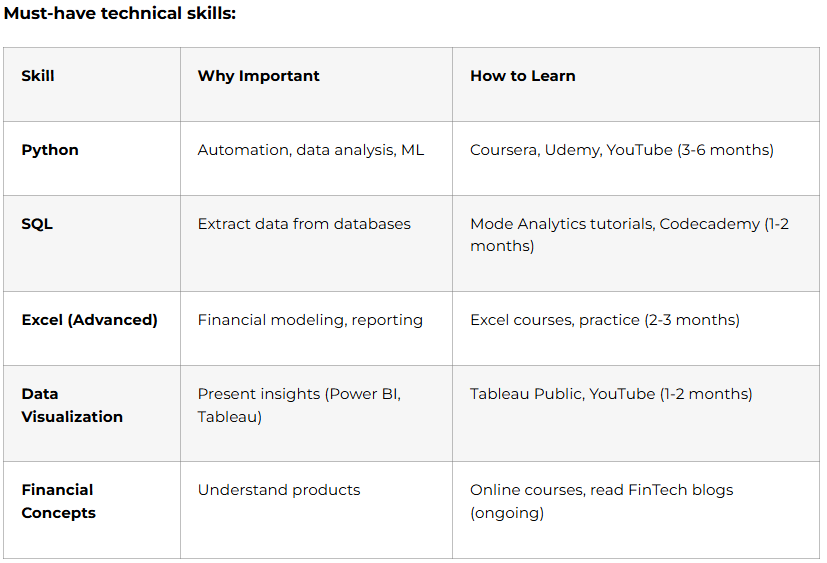Screen dimensions: 827x563
Task: Click the word 'Codecademy' in SQL row
Action: [x=709, y=224]
